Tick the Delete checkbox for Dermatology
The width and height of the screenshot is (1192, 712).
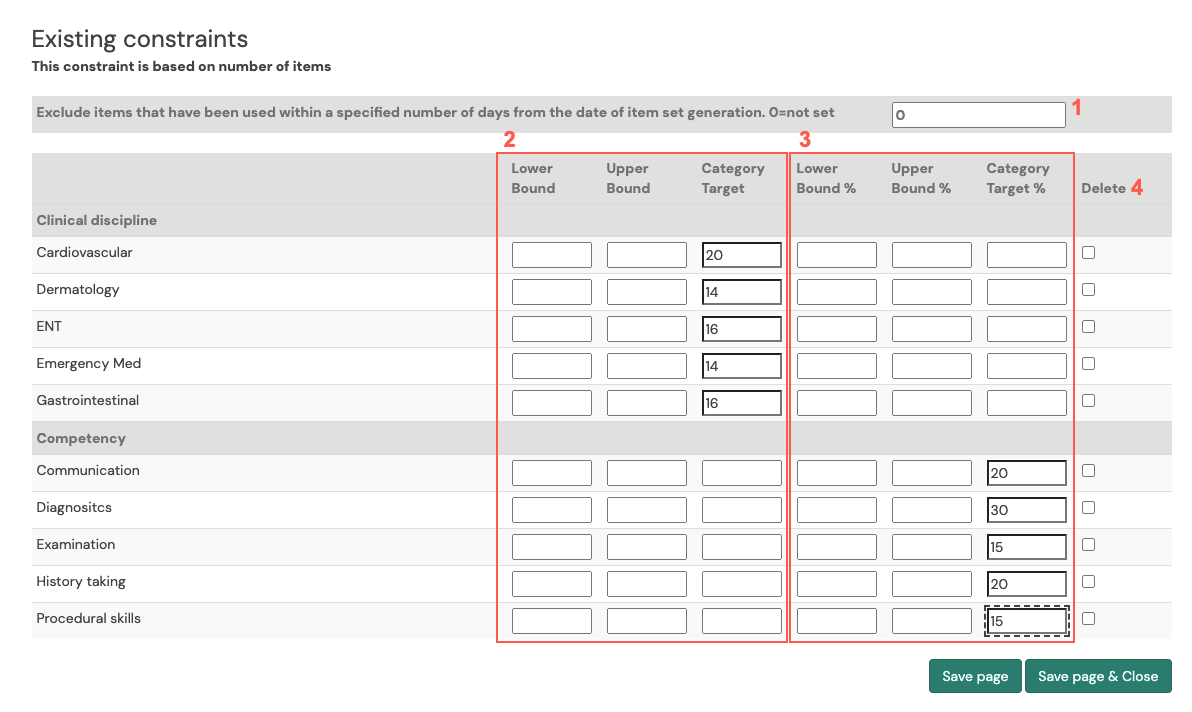tap(1089, 290)
